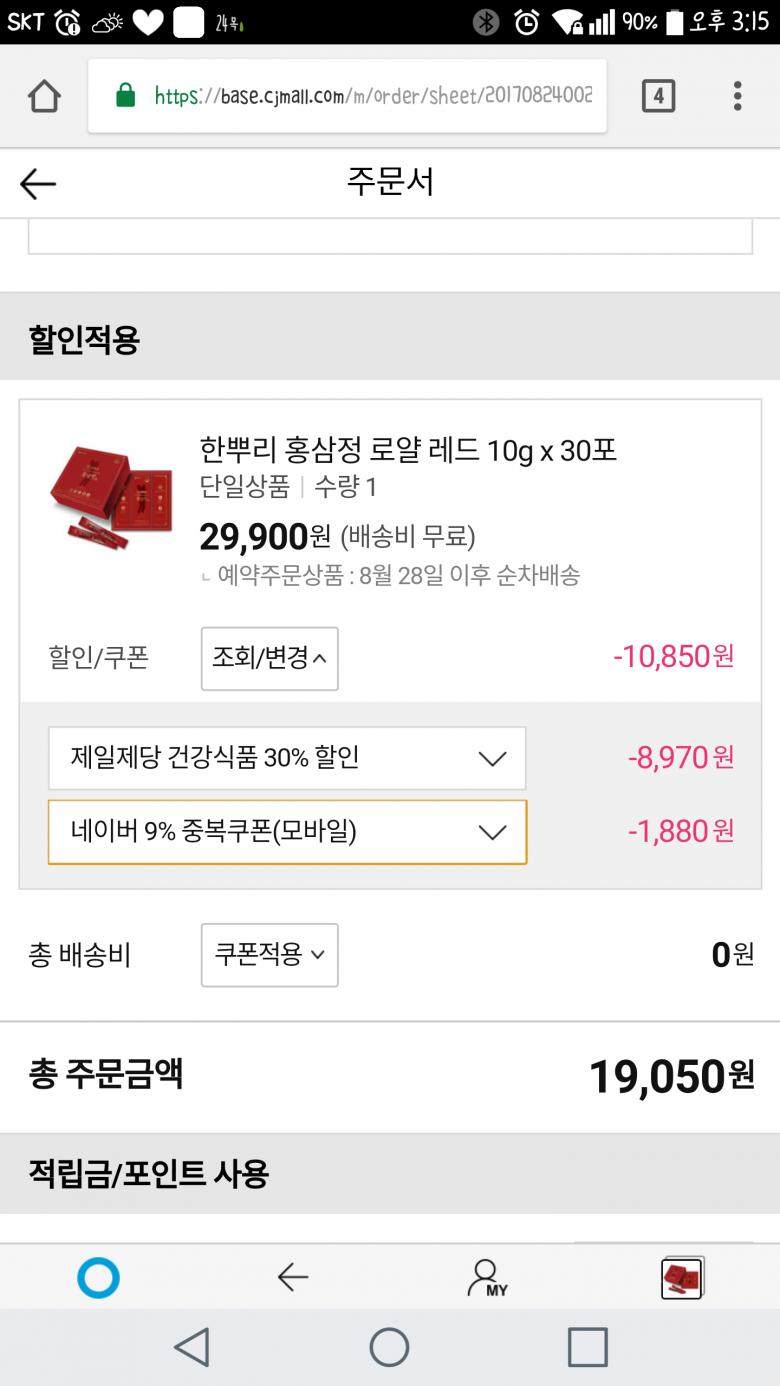
Task: Open the 네이버 9% 중복쿠폰(모바일) dropdown
Action: (287, 832)
